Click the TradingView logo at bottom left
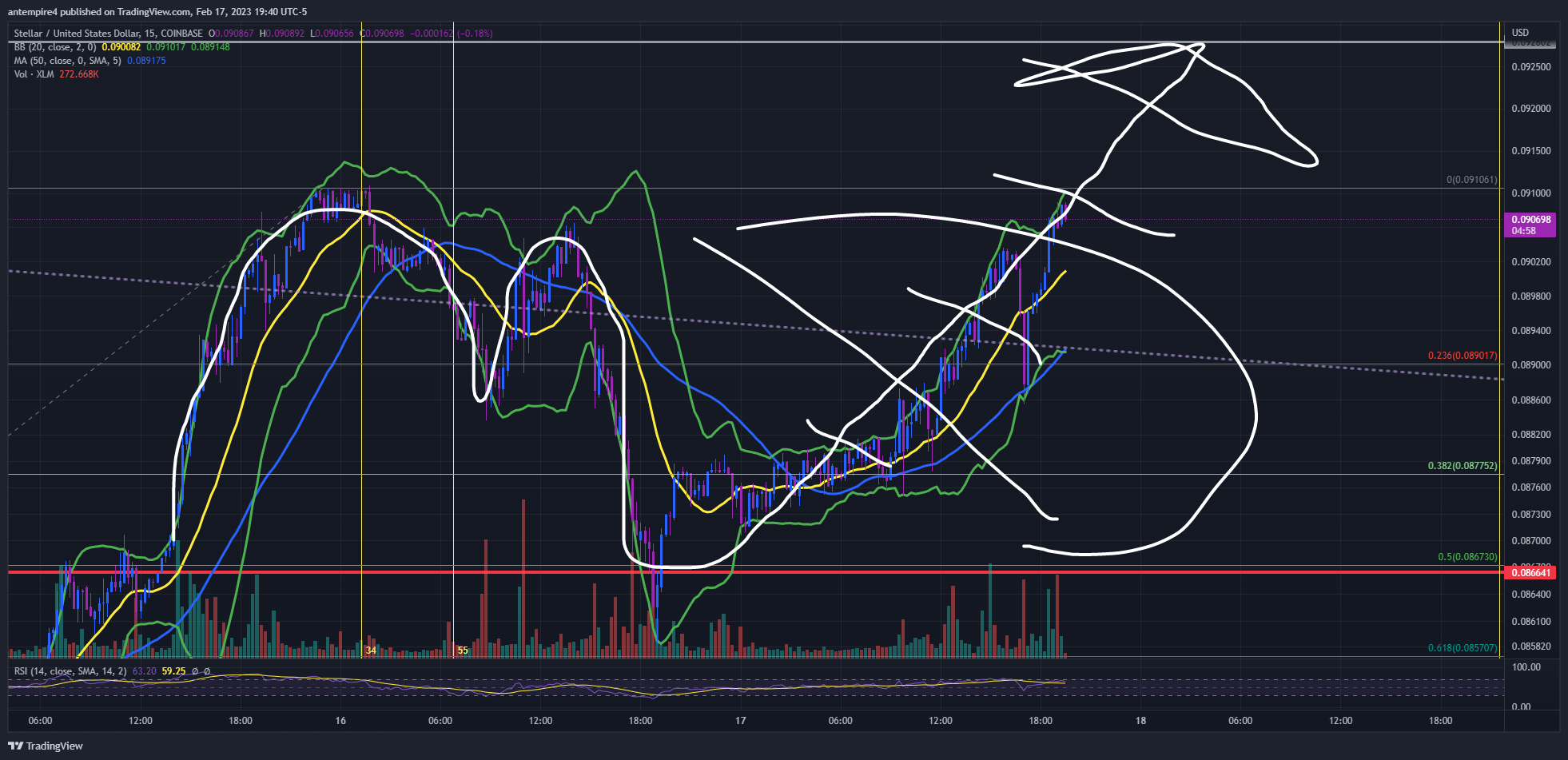 click(46, 746)
